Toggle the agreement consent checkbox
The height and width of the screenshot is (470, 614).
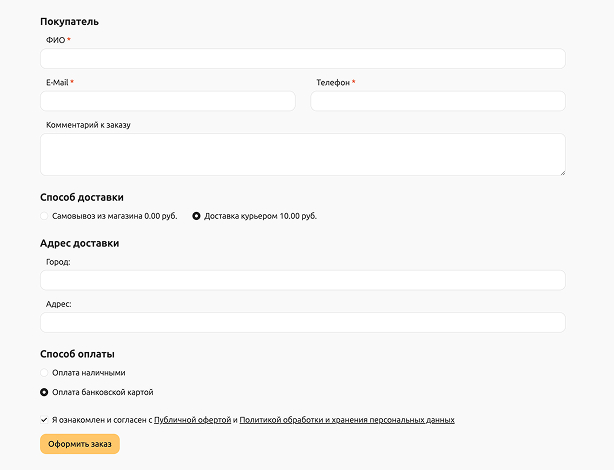coord(44,420)
